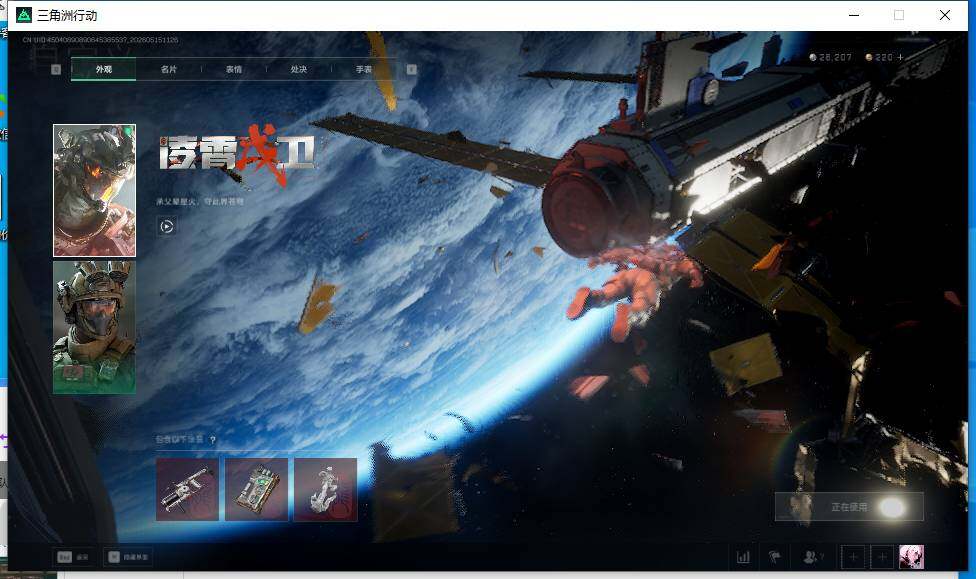Switch to the 外观 tab
The image size is (976, 579).
click(x=103, y=69)
